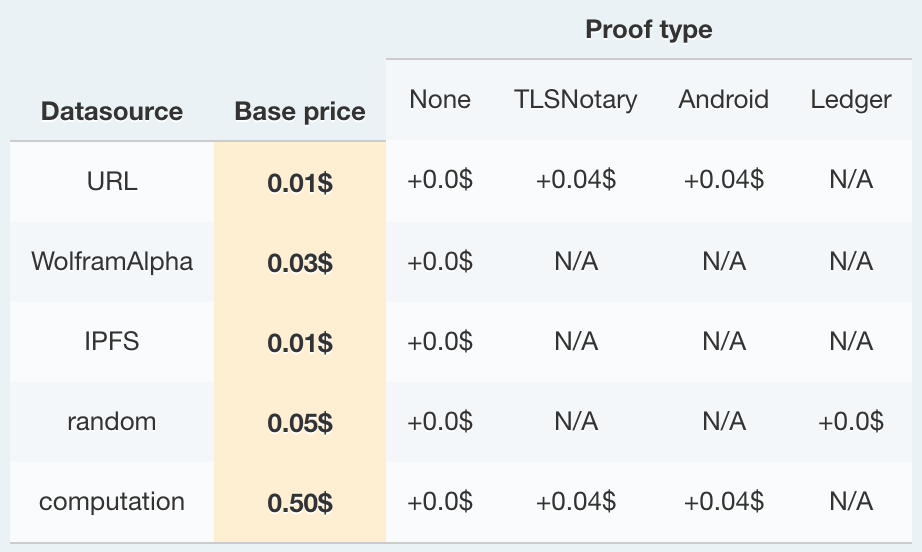Click WolframAlpha row's None +0.0$ cell
Image resolution: width=922 pixels, height=552 pixels.
click(x=440, y=261)
